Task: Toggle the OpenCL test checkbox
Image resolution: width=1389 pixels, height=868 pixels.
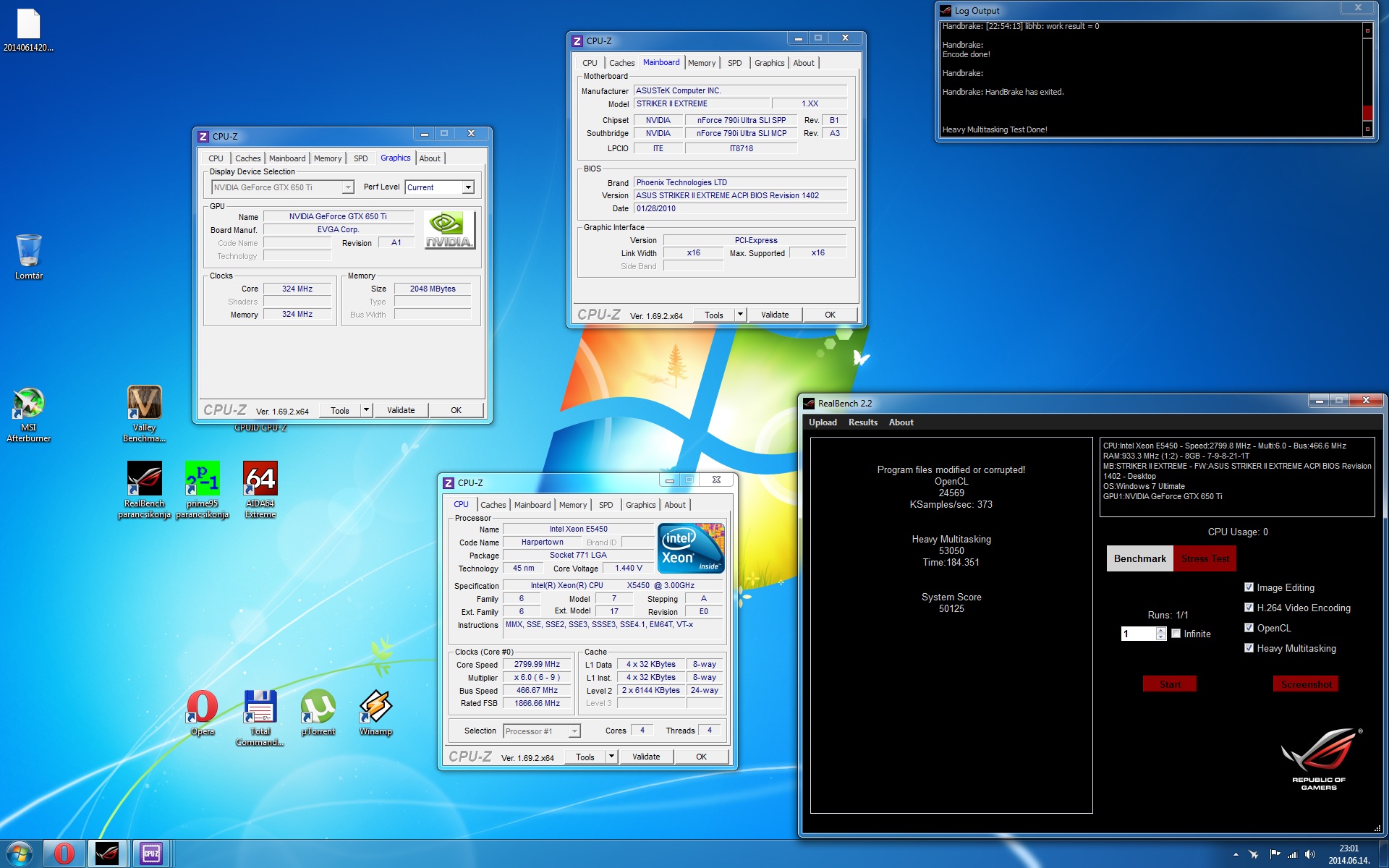Action: 1249,628
